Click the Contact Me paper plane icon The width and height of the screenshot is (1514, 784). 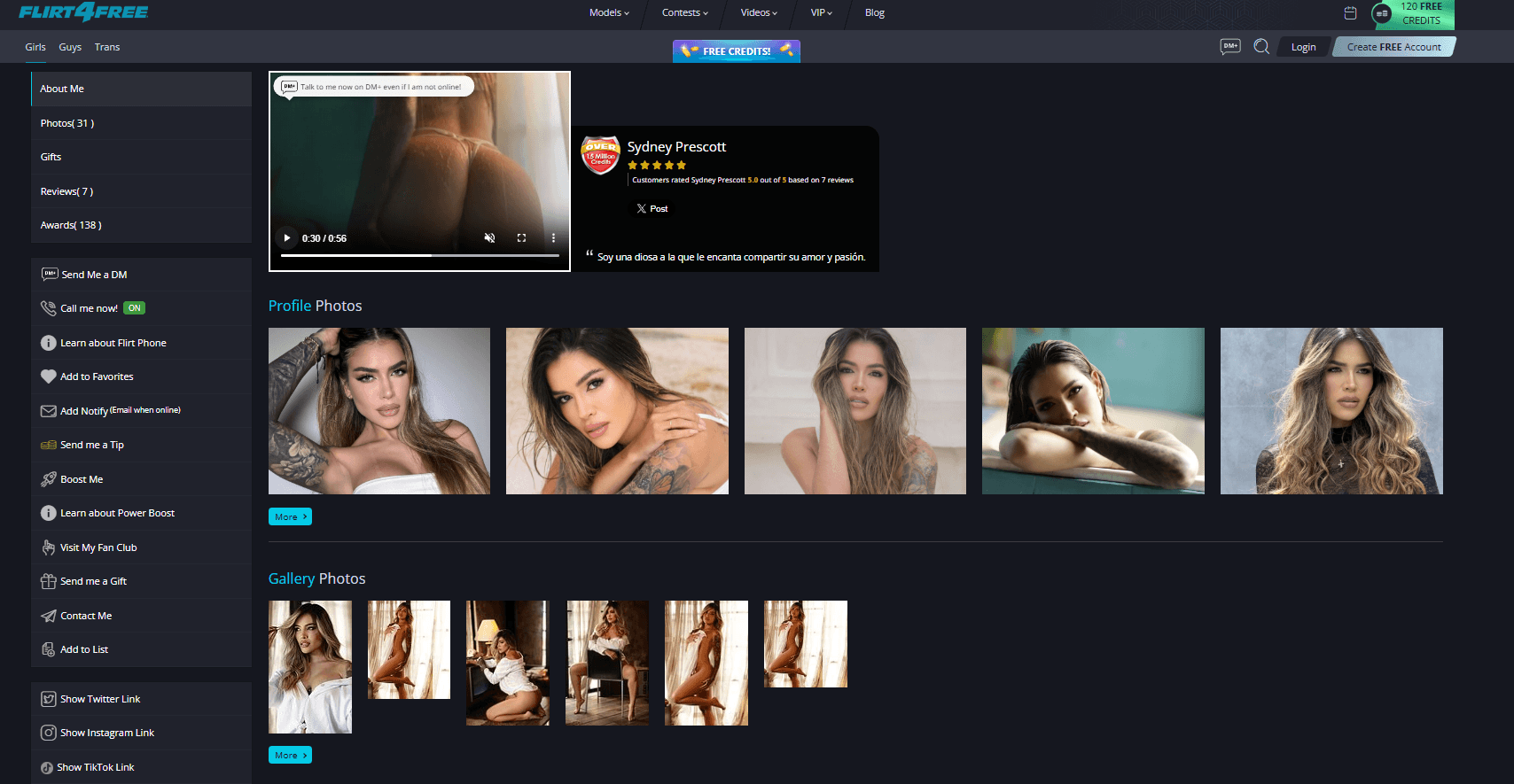click(x=49, y=616)
